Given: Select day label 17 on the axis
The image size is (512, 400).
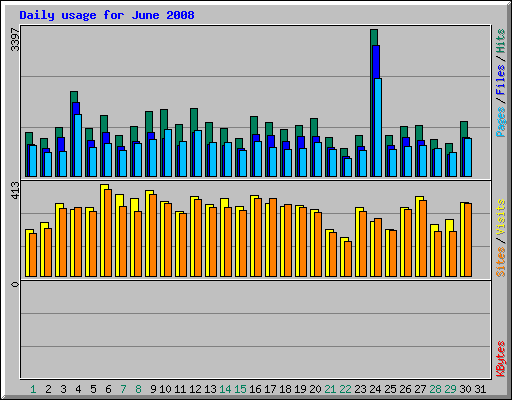Looking at the screenshot, I should tap(270, 389).
